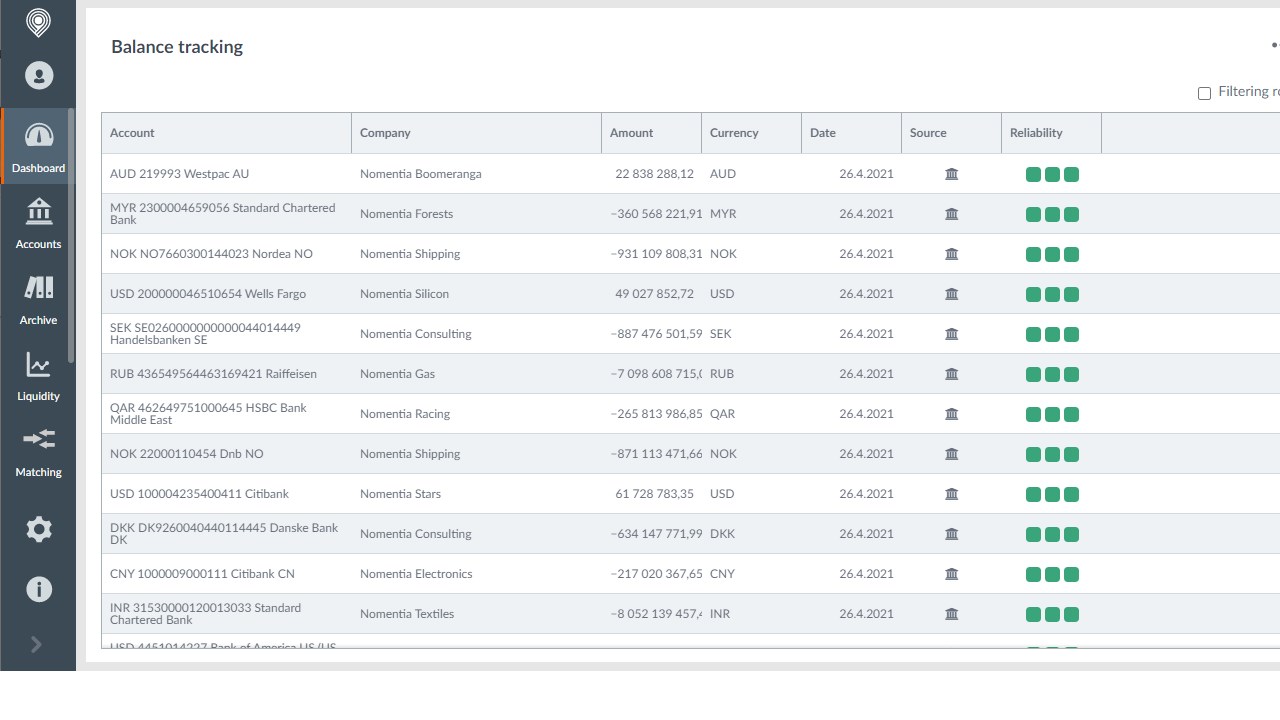This screenshot has width=1280, height=720.
Task: Click reliability indicator for Westpac AU row
Action: point(1052,175)
